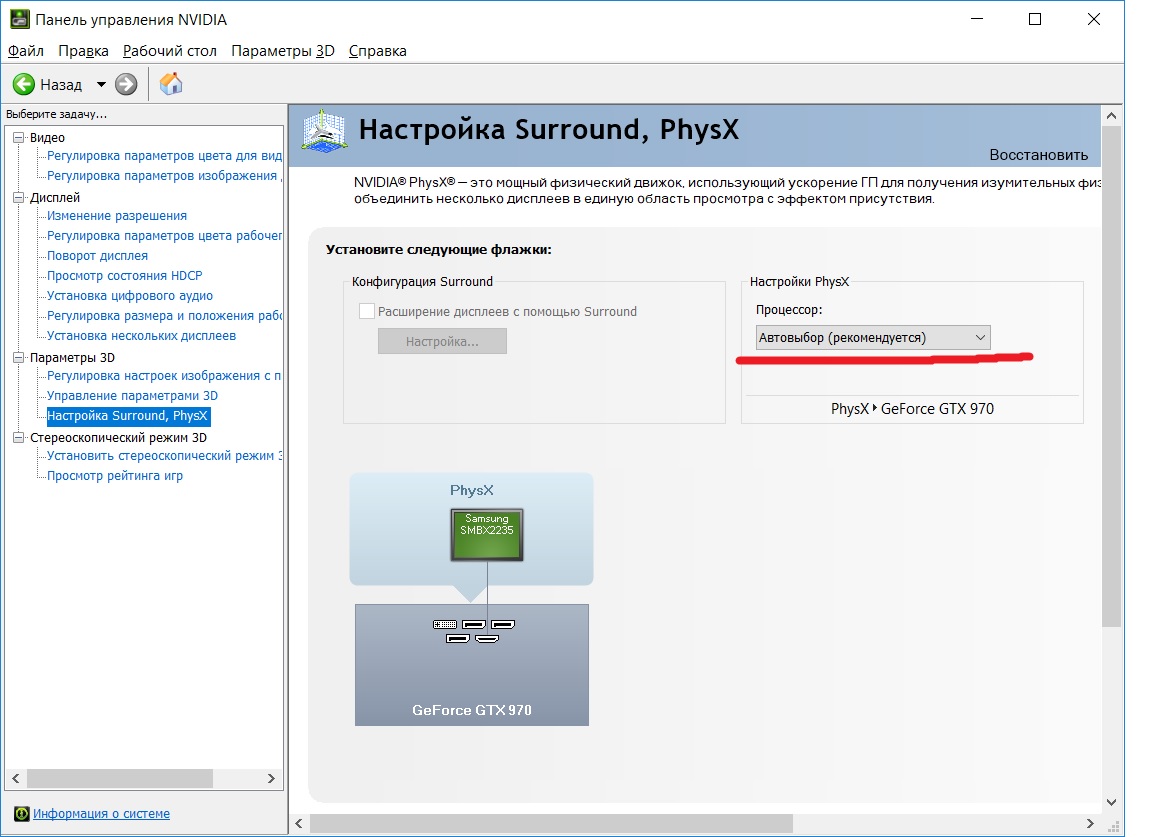Open Установить стереоскопический режим 3D task
The image size is (1152, 837).
(165, 456)
